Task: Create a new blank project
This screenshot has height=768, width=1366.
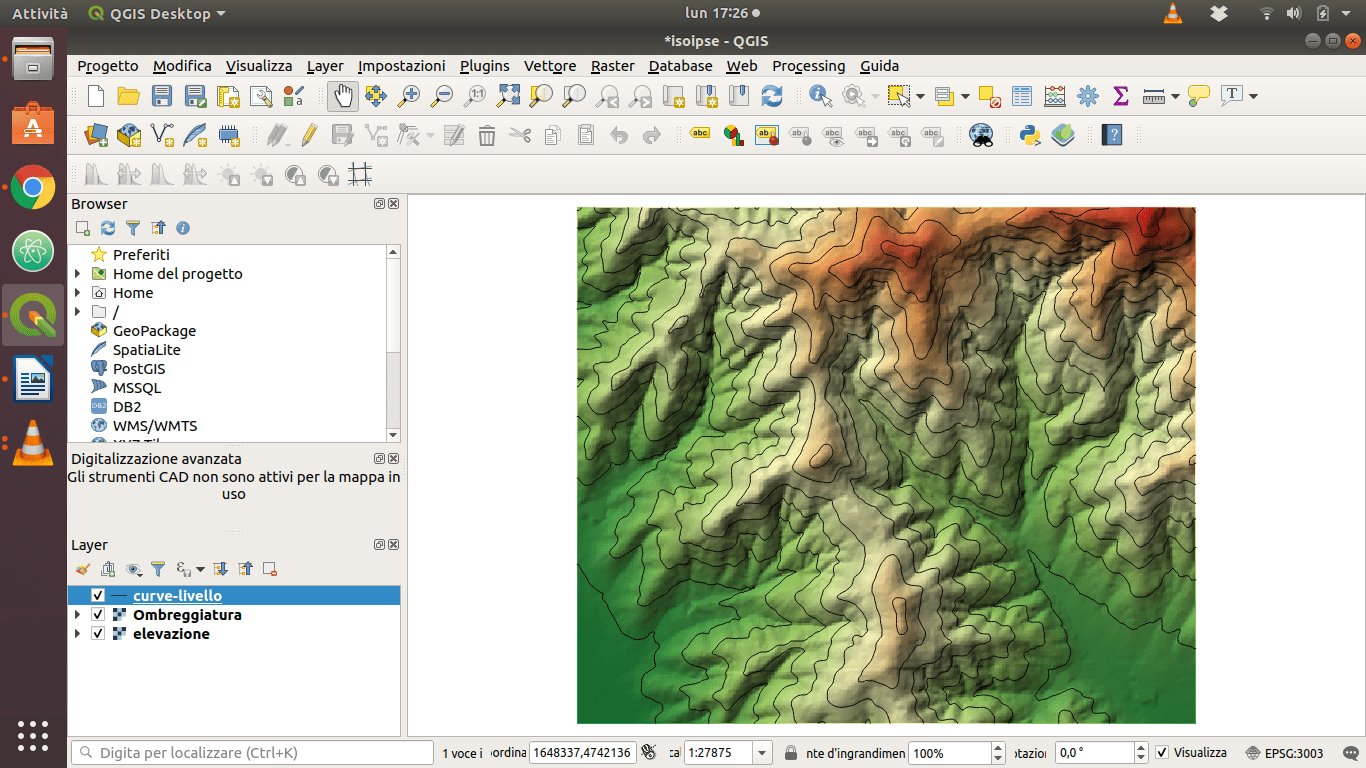Action: (96, 96)
